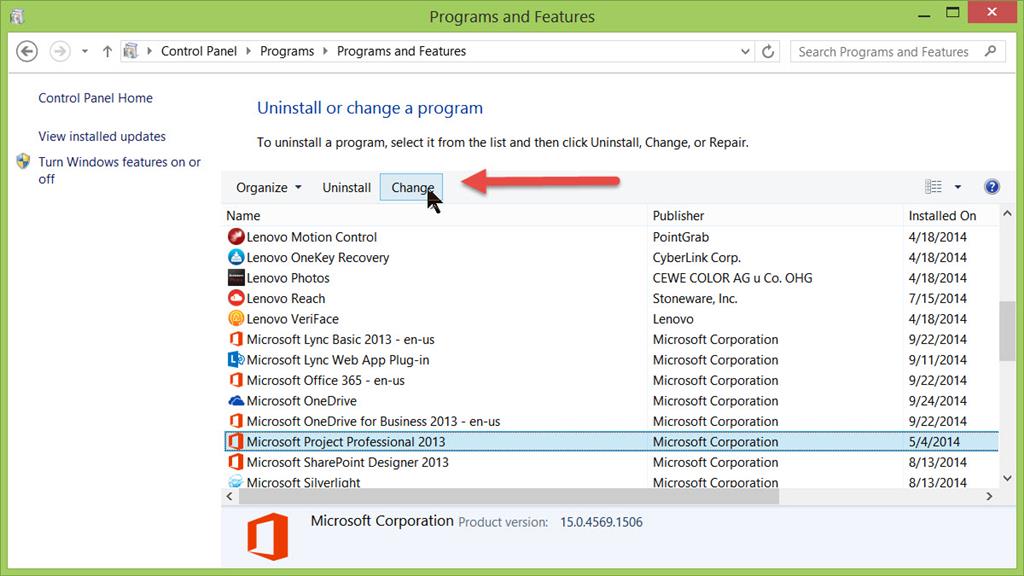The image size is (1024, 576).
Task: Click the Lenovo Photos program icon
Action: 236,278
